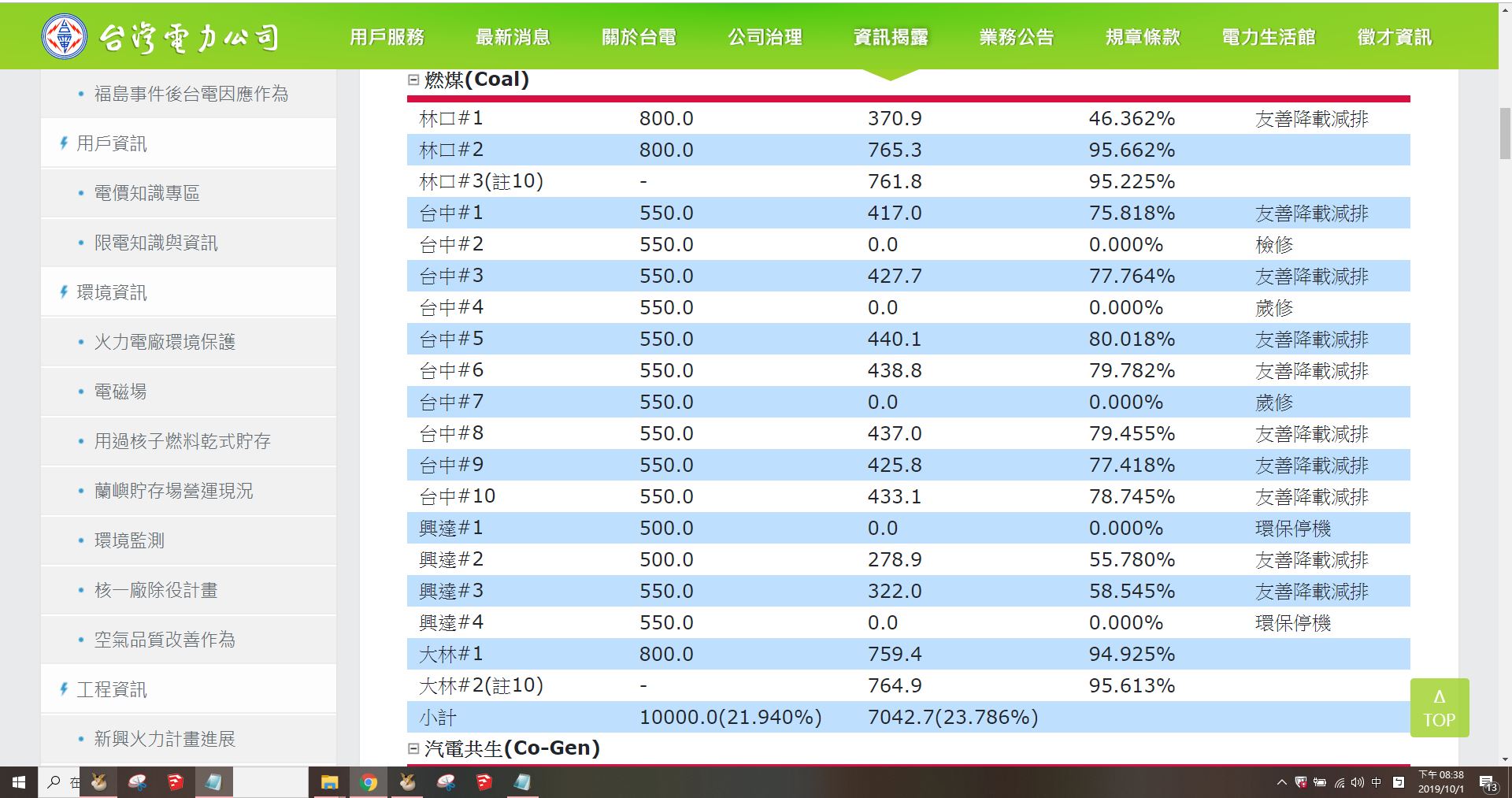Click the 環保停機 status of 興達#4
Viewport: 1512px width, 798px height.
click(x=1293, y=622)
